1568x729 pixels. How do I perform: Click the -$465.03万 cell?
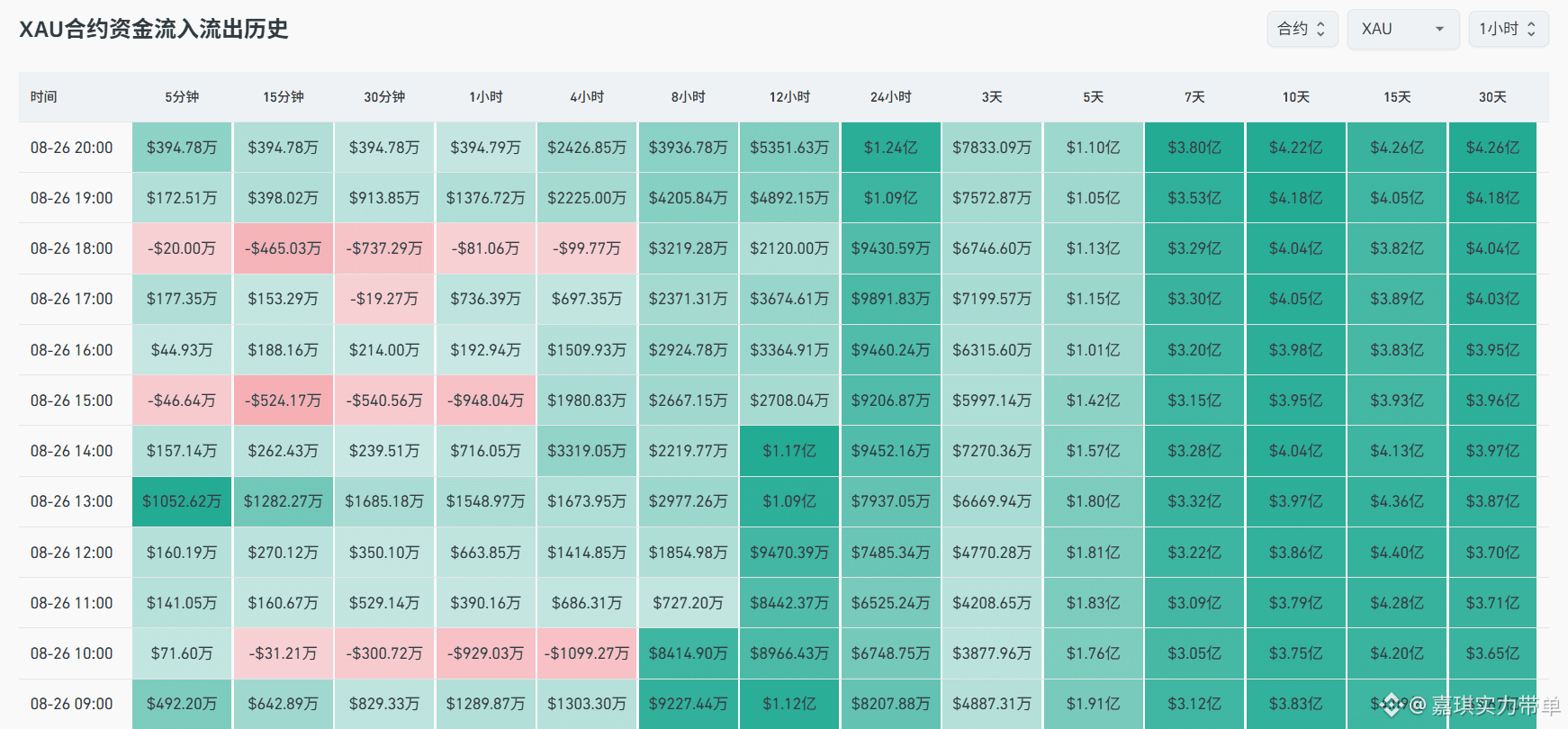pos(283,248)
